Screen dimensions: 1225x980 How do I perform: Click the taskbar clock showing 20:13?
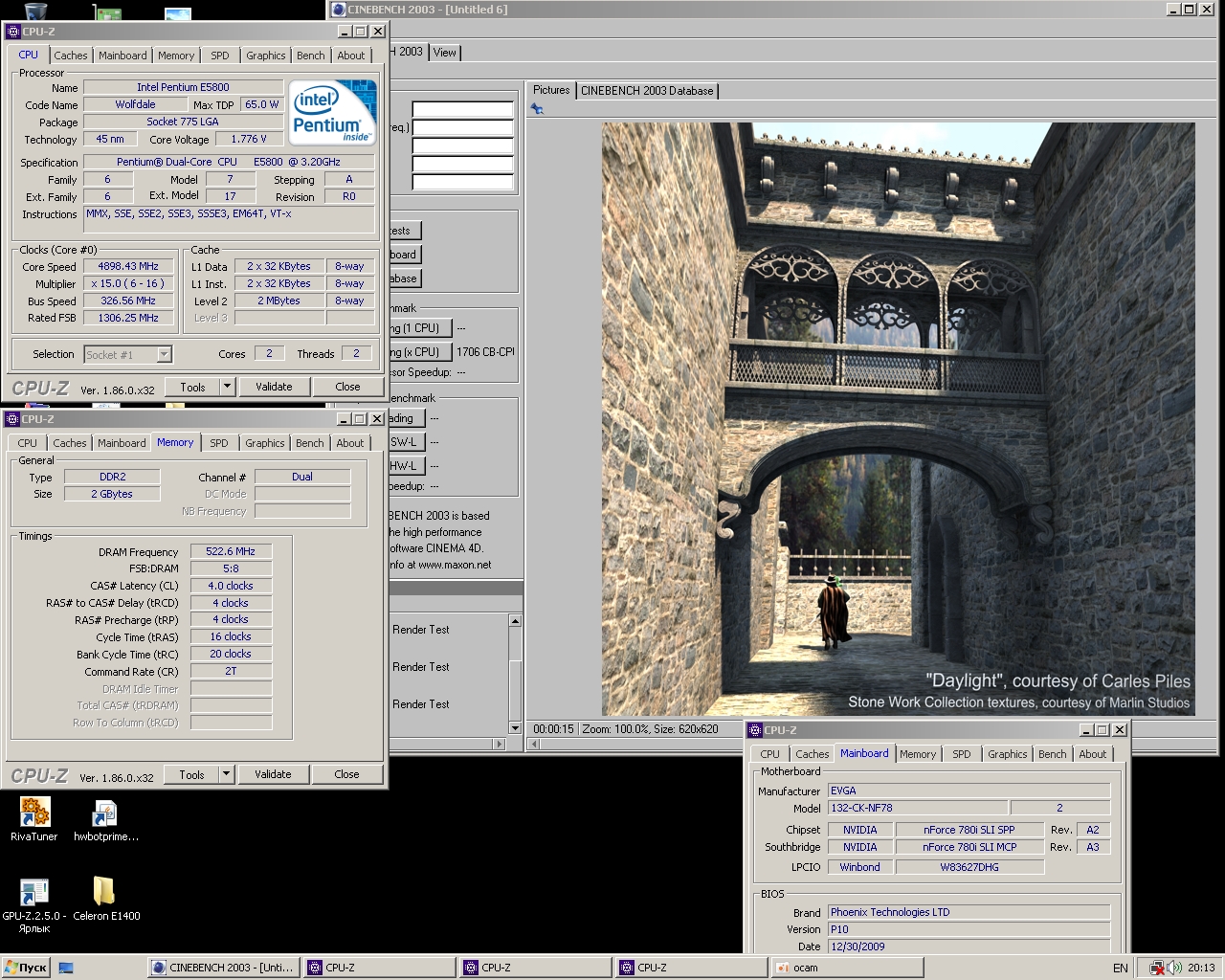1201,968
